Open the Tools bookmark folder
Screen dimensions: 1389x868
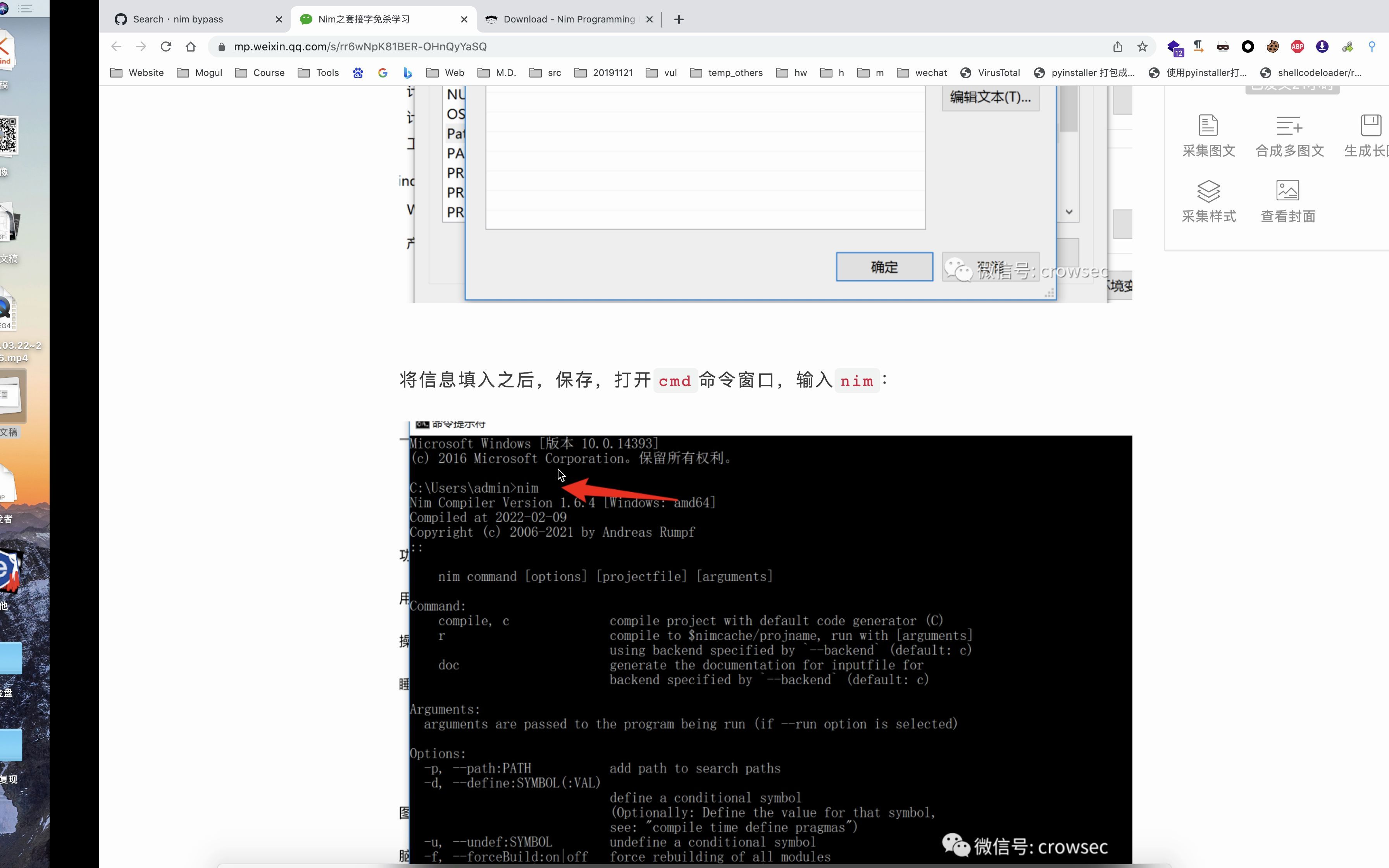tap(319, 73)
